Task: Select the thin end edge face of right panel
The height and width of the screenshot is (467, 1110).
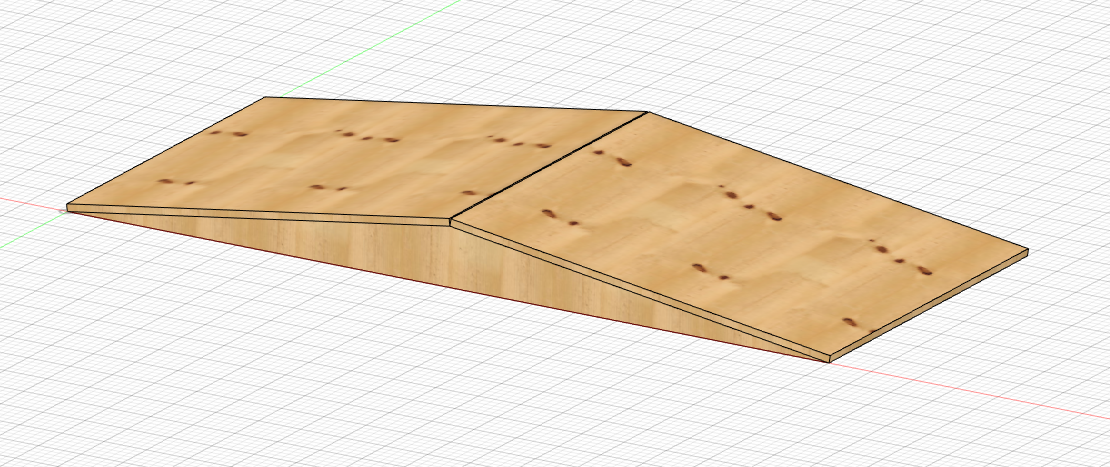Action: 929,306
